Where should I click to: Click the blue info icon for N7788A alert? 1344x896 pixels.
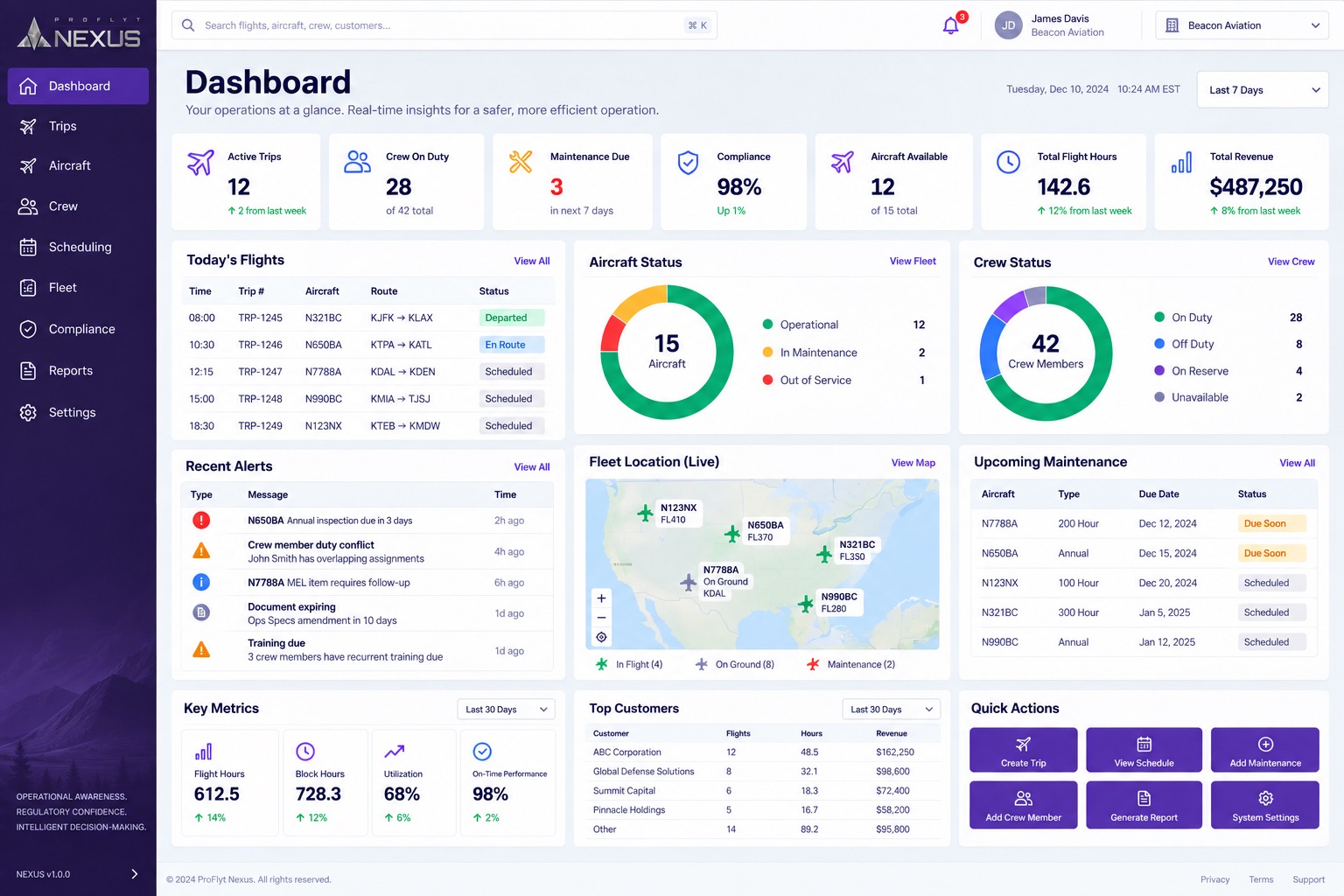pos(201,582)
